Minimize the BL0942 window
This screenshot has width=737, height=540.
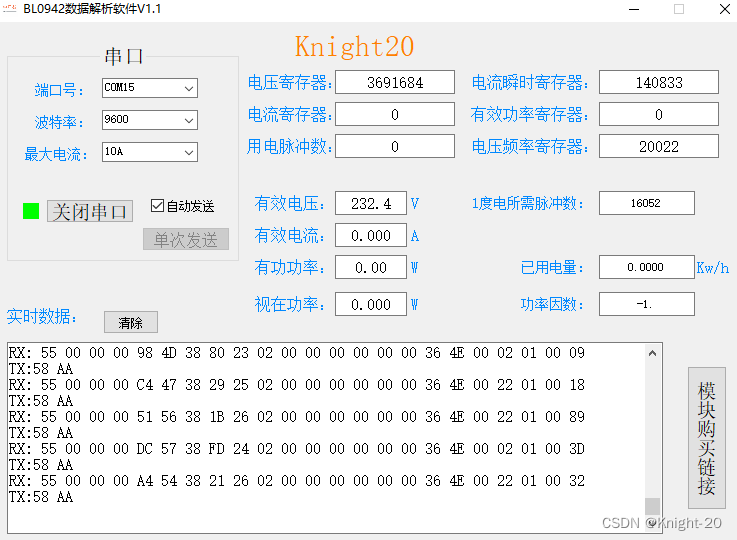click(634, 9)
